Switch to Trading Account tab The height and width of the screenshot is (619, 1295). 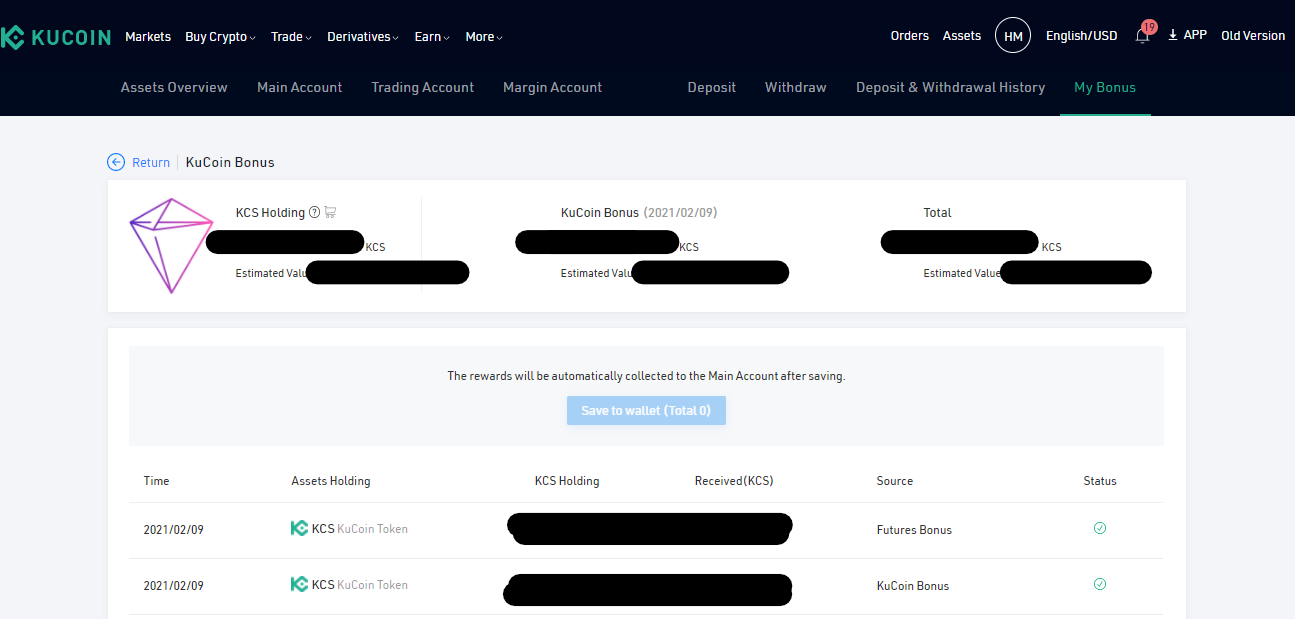[422, 87]
